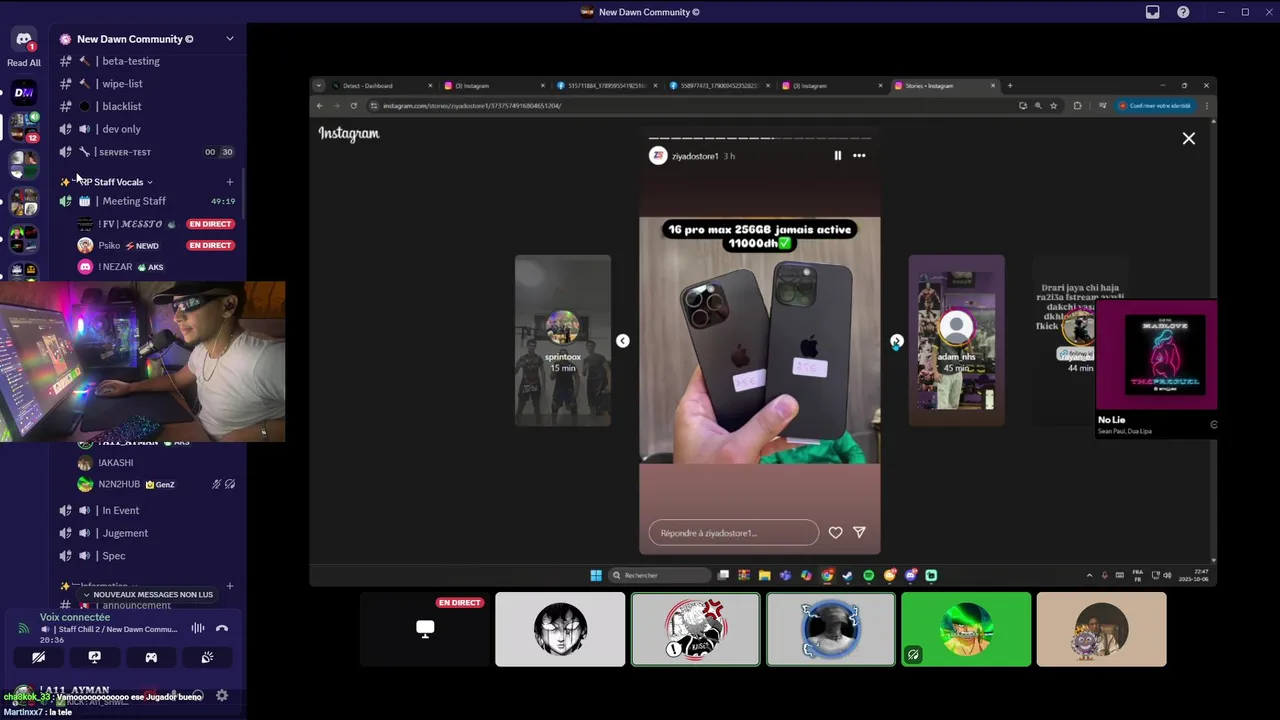This screenshot has height=720, width=1280.
Task: Toggle noise suppression waveform icon
Action: (x=197, y=628)
